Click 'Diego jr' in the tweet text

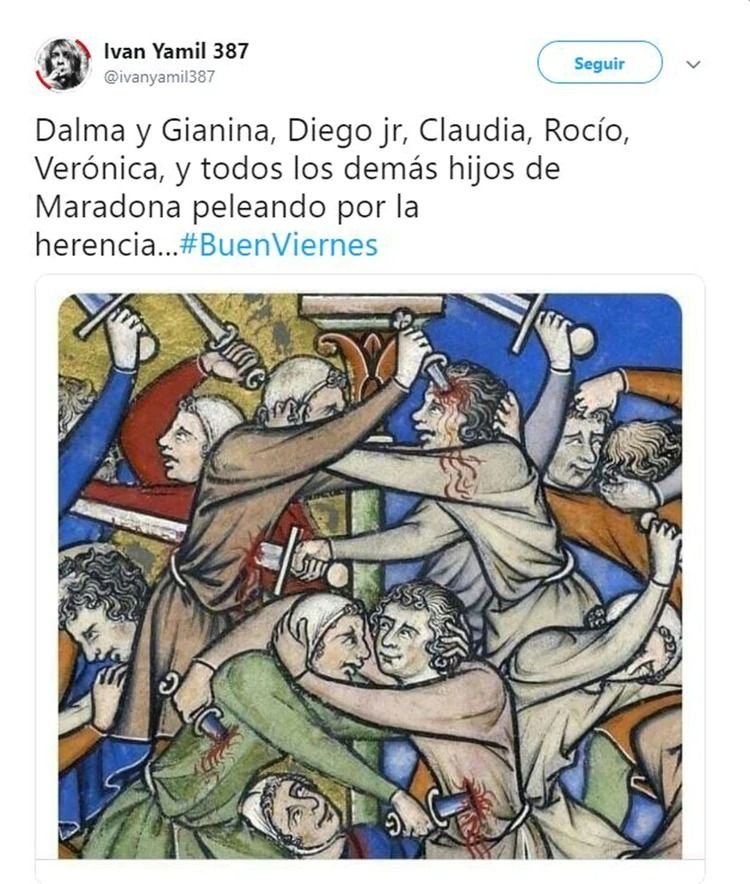[x=348, y=131]
